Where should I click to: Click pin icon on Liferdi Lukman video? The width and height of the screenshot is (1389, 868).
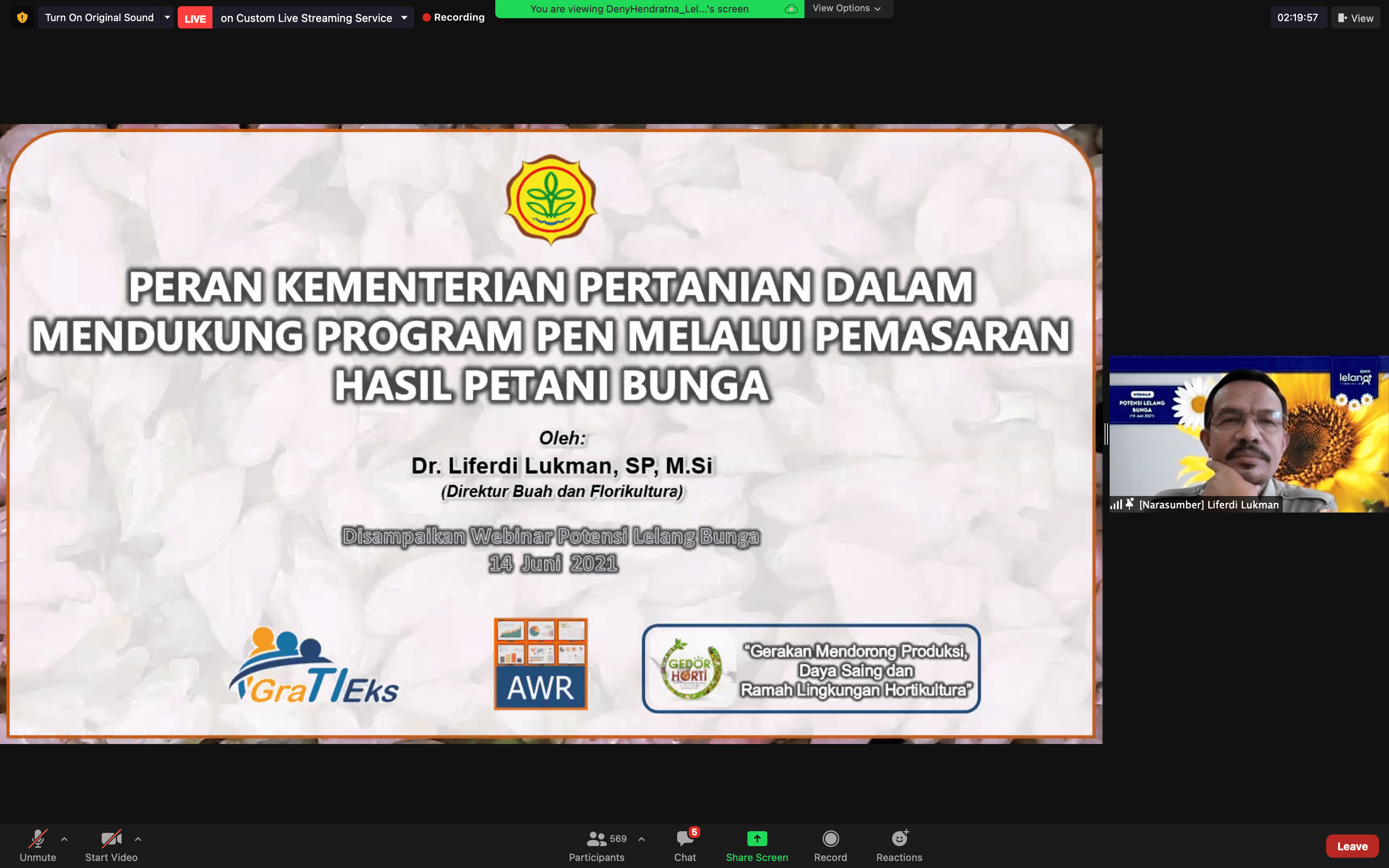1129,504
